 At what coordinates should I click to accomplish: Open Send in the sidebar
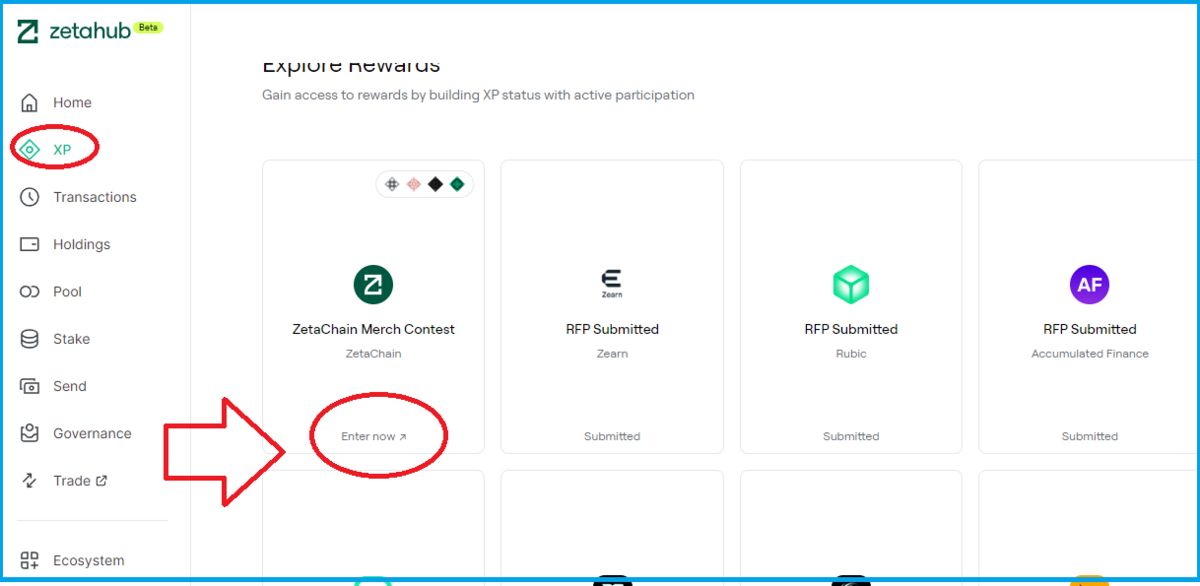coord(69,386)
